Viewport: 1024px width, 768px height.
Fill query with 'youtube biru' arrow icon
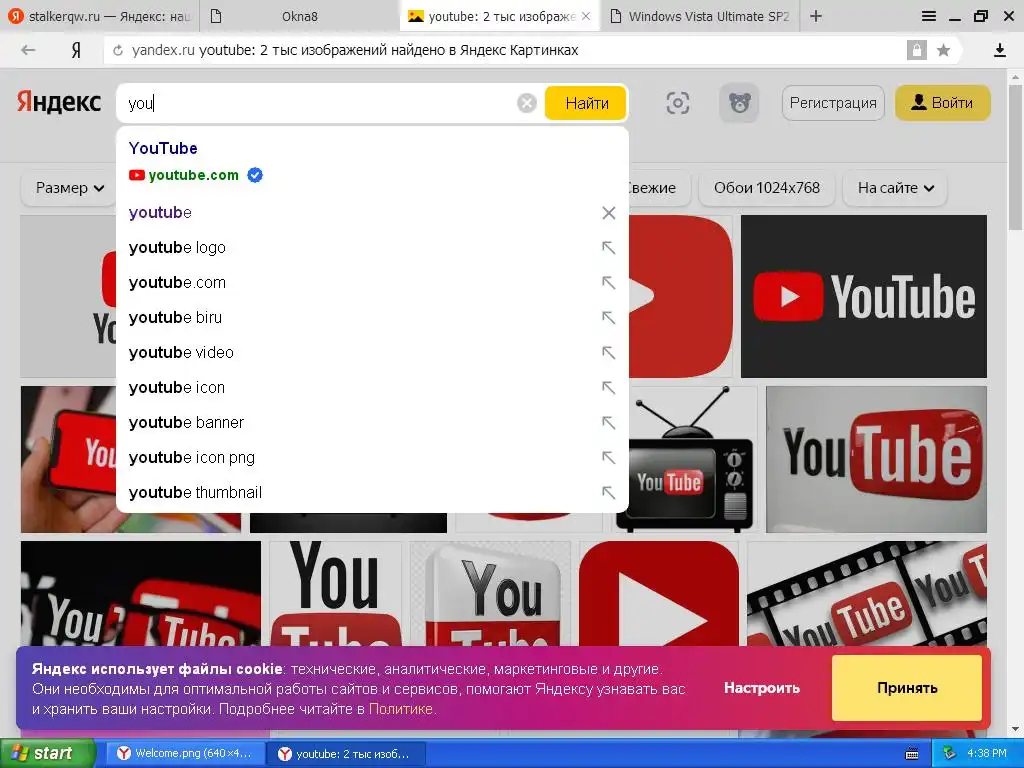coord(609,317)
